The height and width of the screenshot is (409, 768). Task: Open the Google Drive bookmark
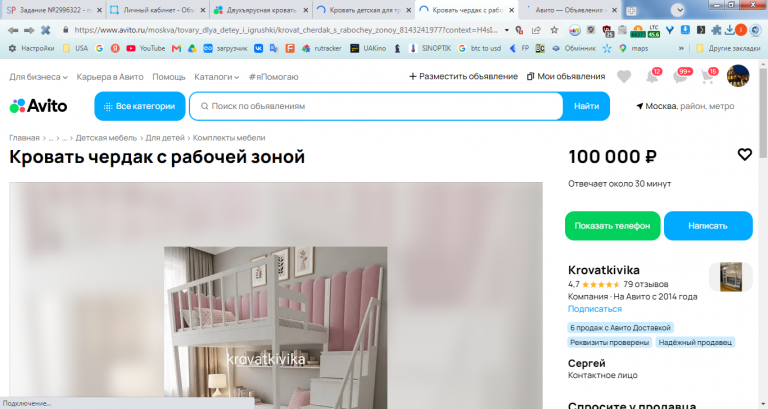pyautogui.click(x=192, y=48)
